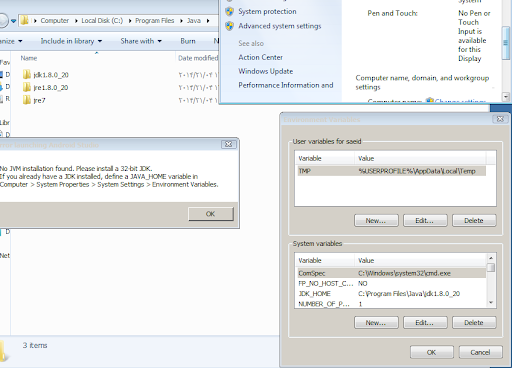Click the Value header in User variables

420,158
